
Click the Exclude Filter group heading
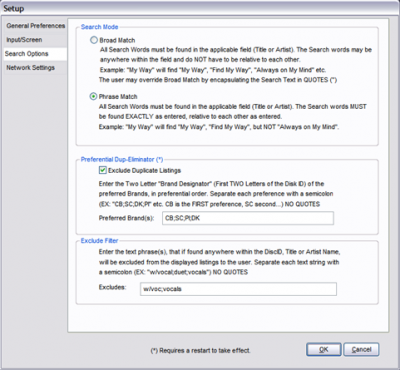[99, 241]
